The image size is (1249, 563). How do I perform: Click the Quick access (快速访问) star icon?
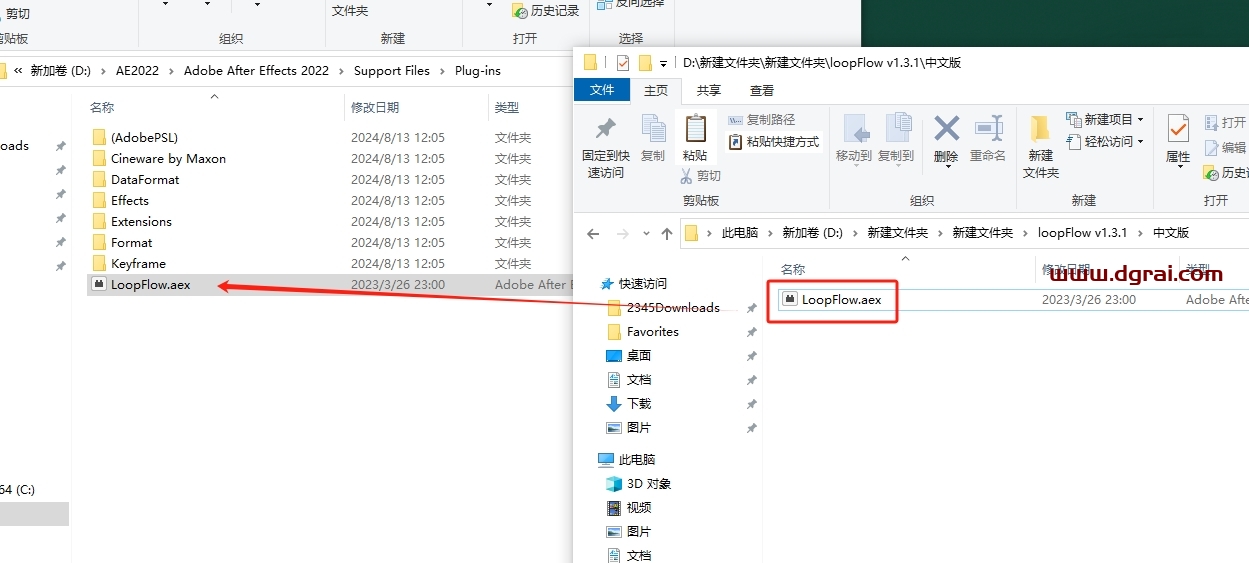tap(606, 283)
